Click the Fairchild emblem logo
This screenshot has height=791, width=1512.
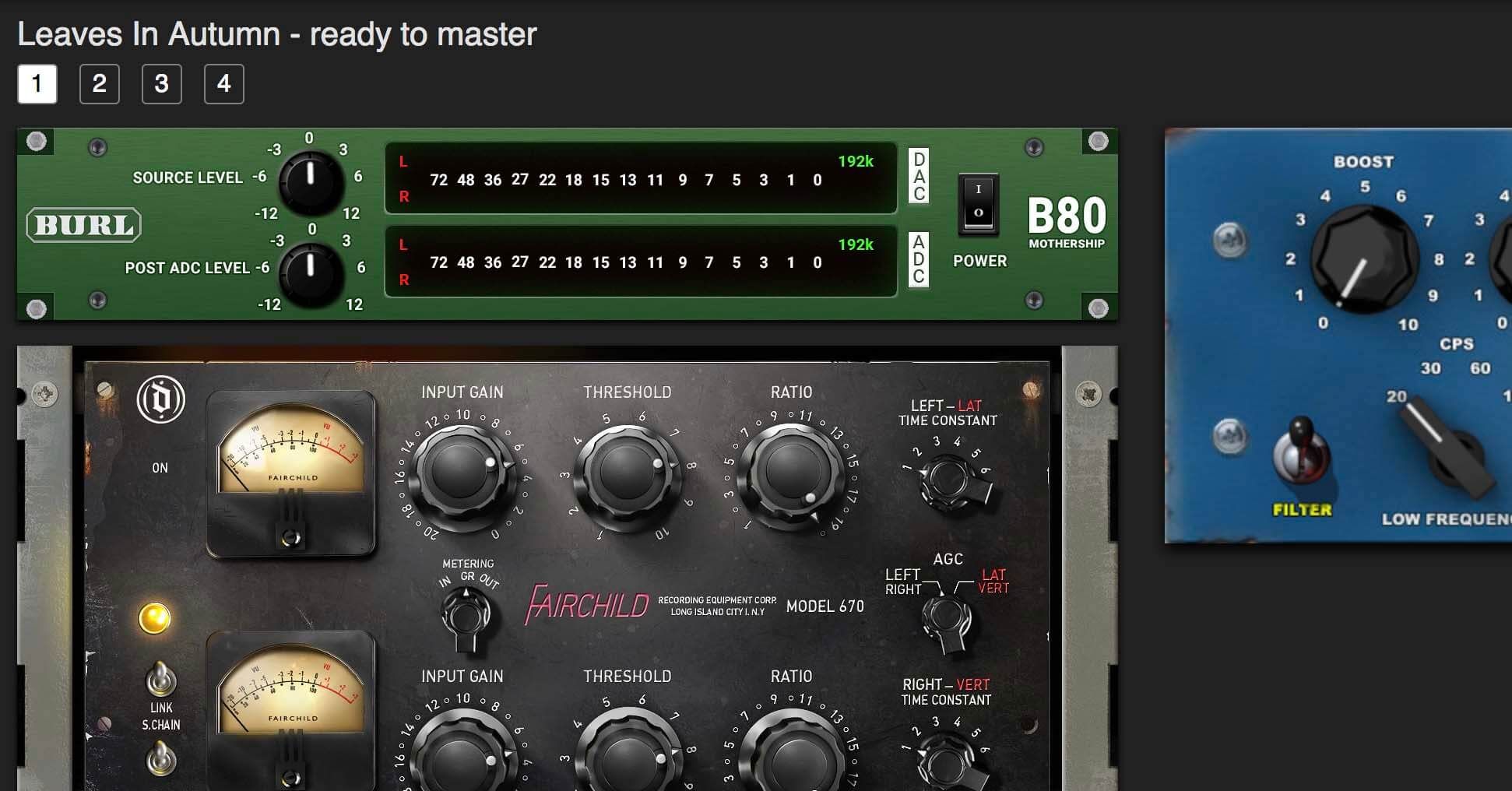pyautogui.click(x=160, y=399)
